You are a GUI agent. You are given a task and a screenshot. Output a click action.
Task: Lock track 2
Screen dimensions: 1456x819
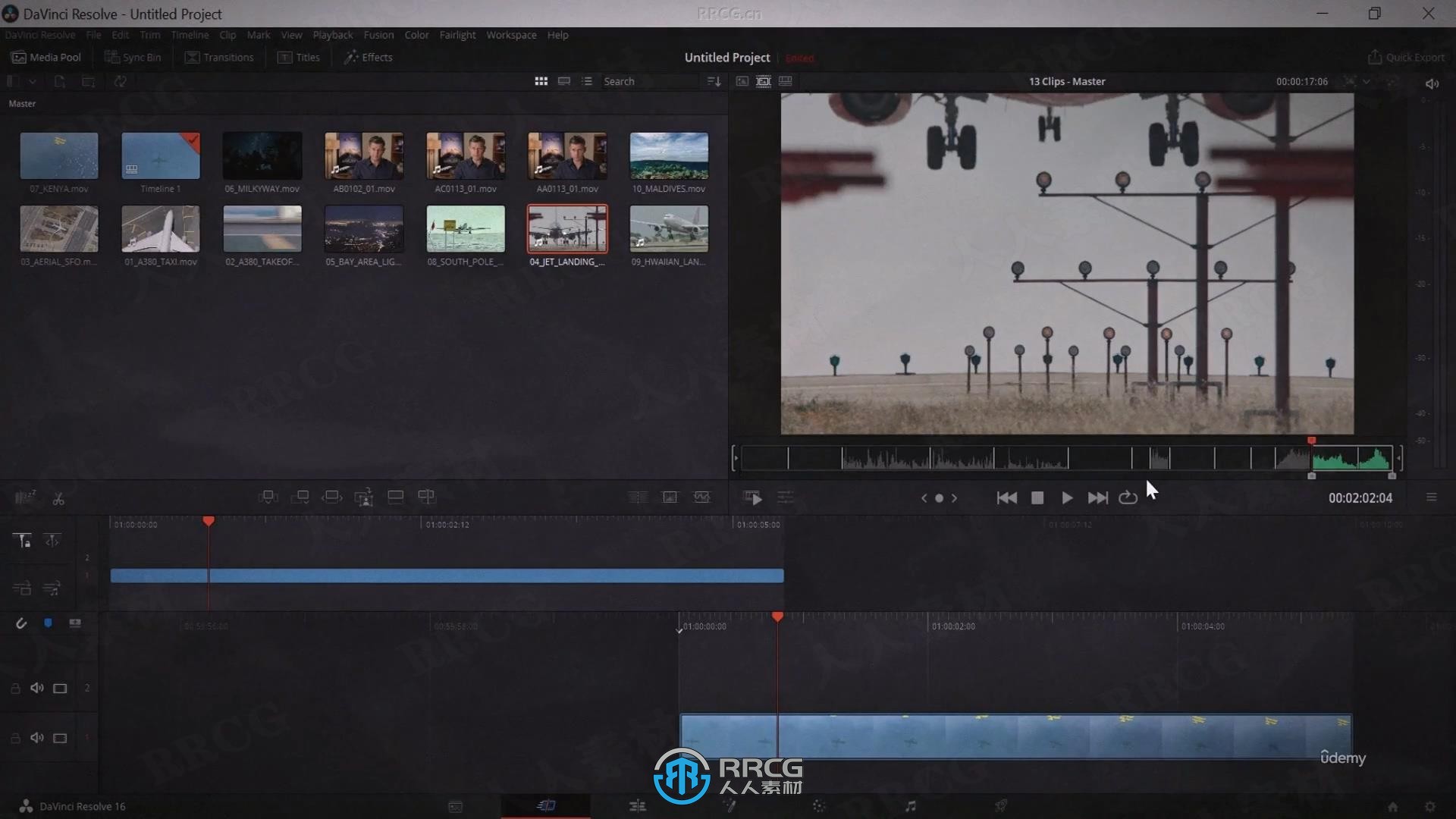tap(15, 689)
